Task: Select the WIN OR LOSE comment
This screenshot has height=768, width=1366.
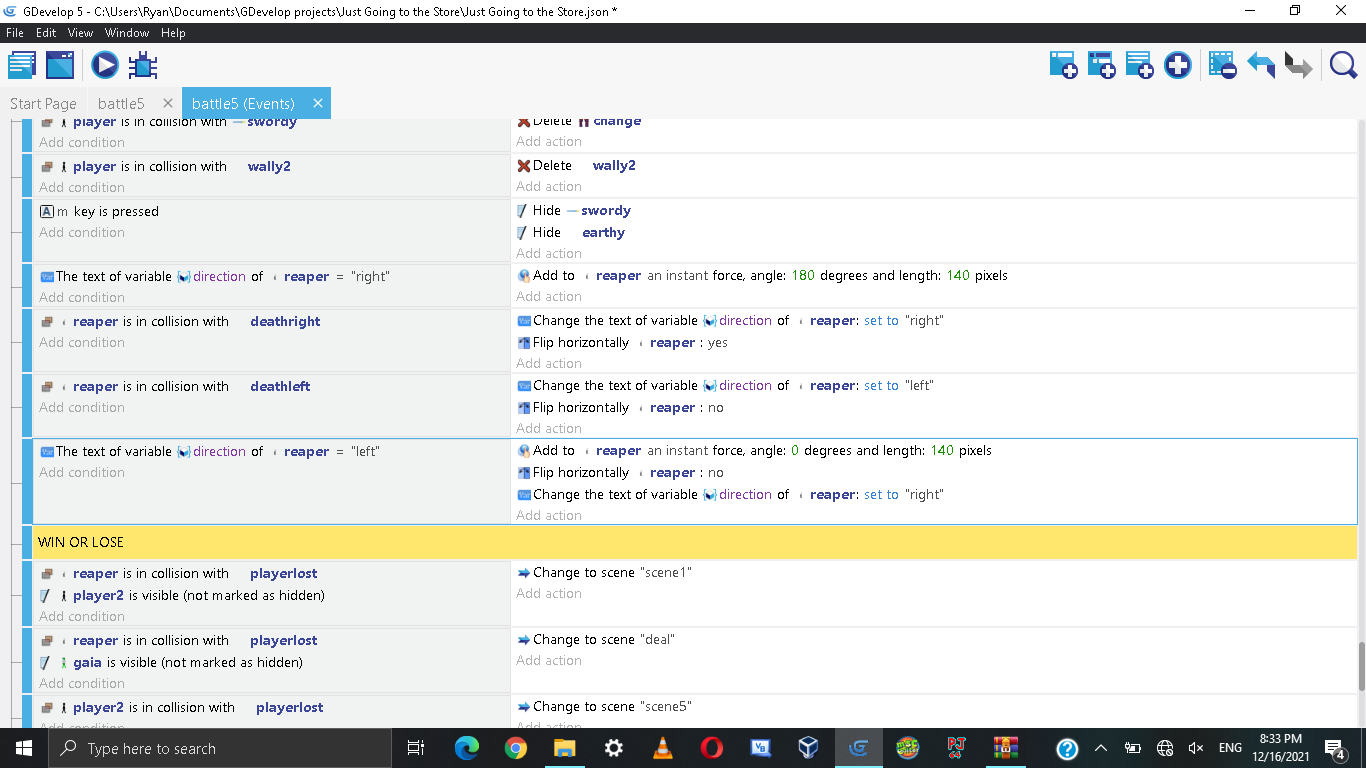Action: pos(694,542)
